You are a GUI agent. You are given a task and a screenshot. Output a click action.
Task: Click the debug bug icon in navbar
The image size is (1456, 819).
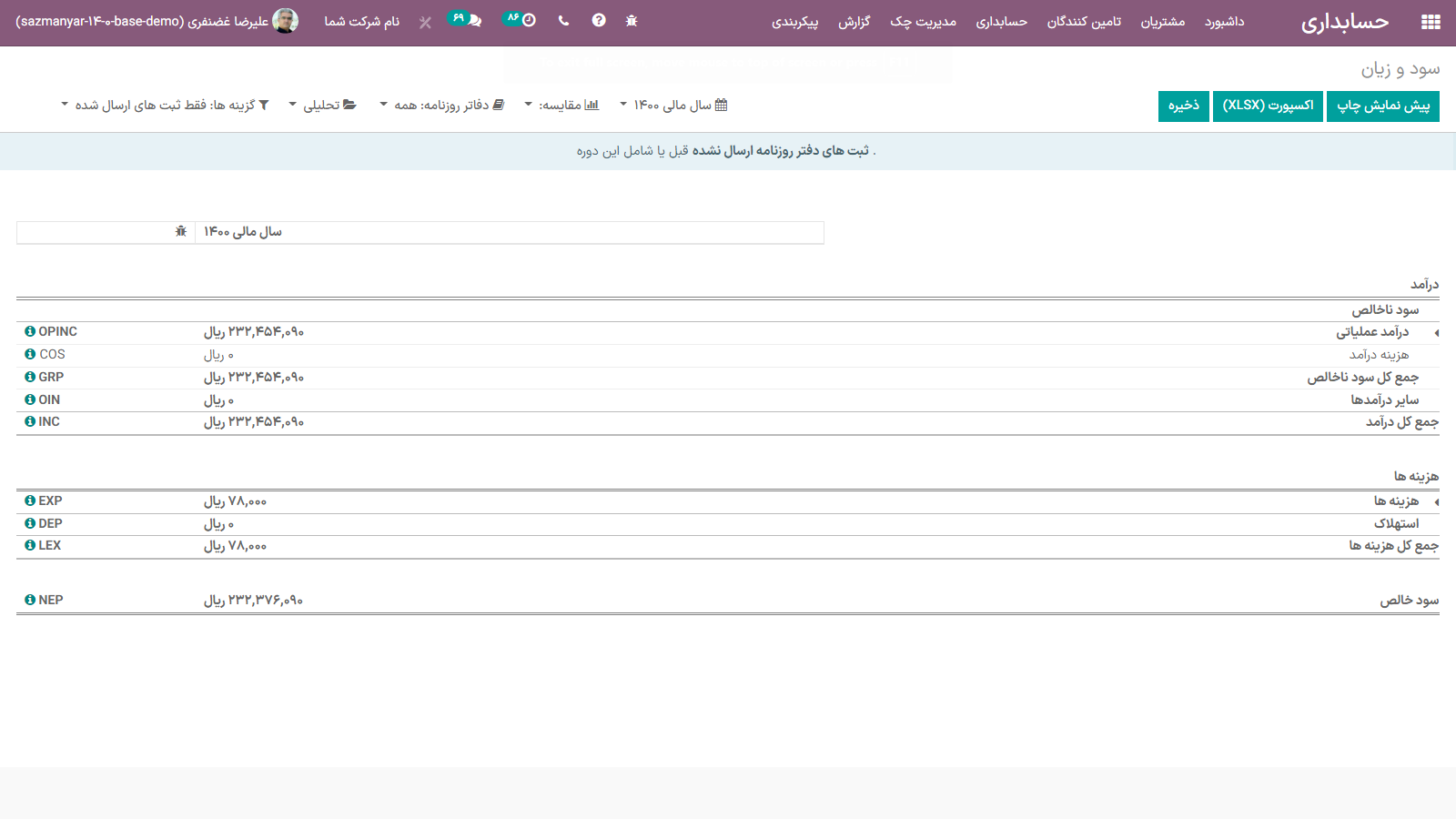coord(632,21)
